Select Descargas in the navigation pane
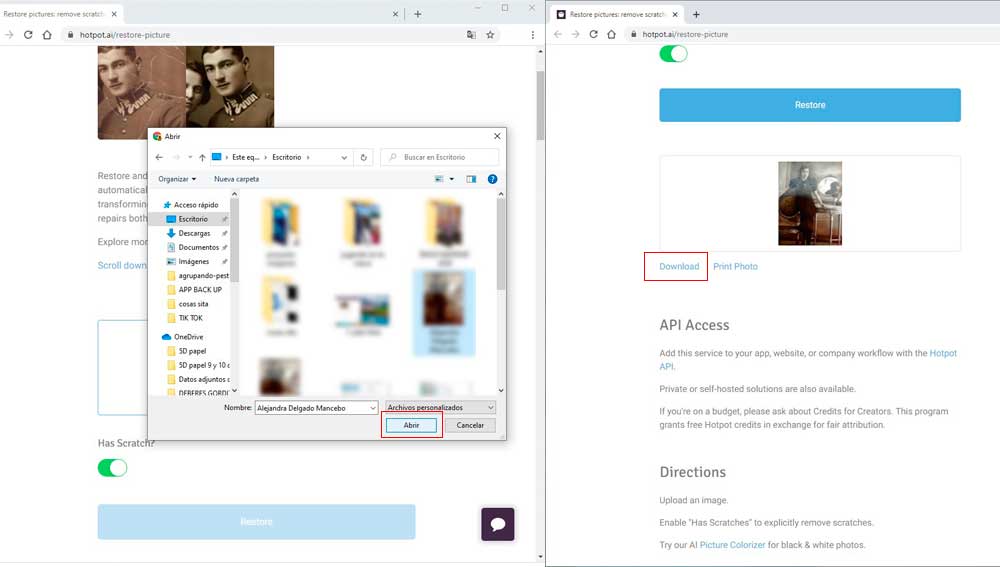Screen dimensions: 1000x567 (194, 233)
